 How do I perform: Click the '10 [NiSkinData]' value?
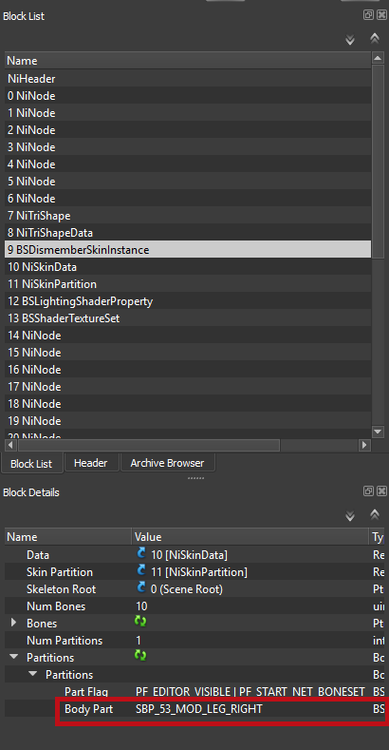(x=189, y=555)
